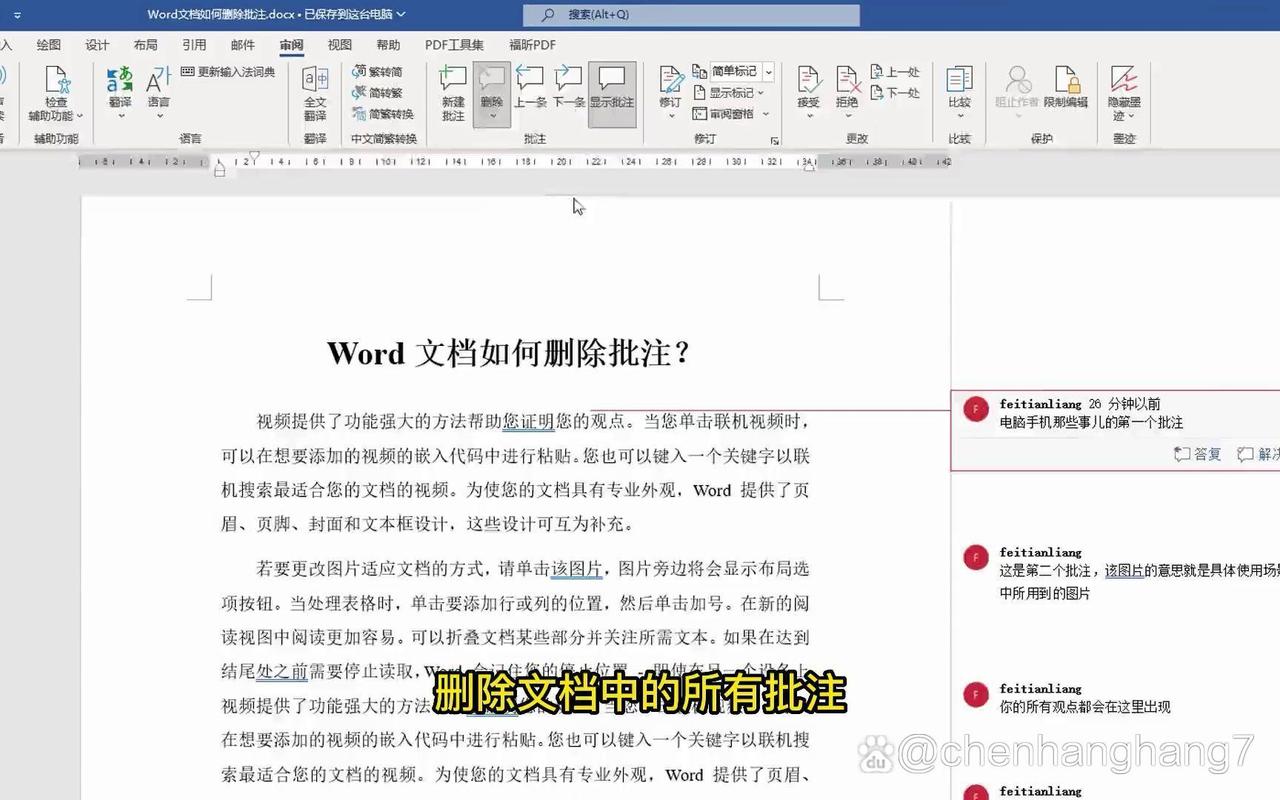Switch to the 视图 tab
The height and width of the screenshot is (800, 1280).
(x=340, y=45)
